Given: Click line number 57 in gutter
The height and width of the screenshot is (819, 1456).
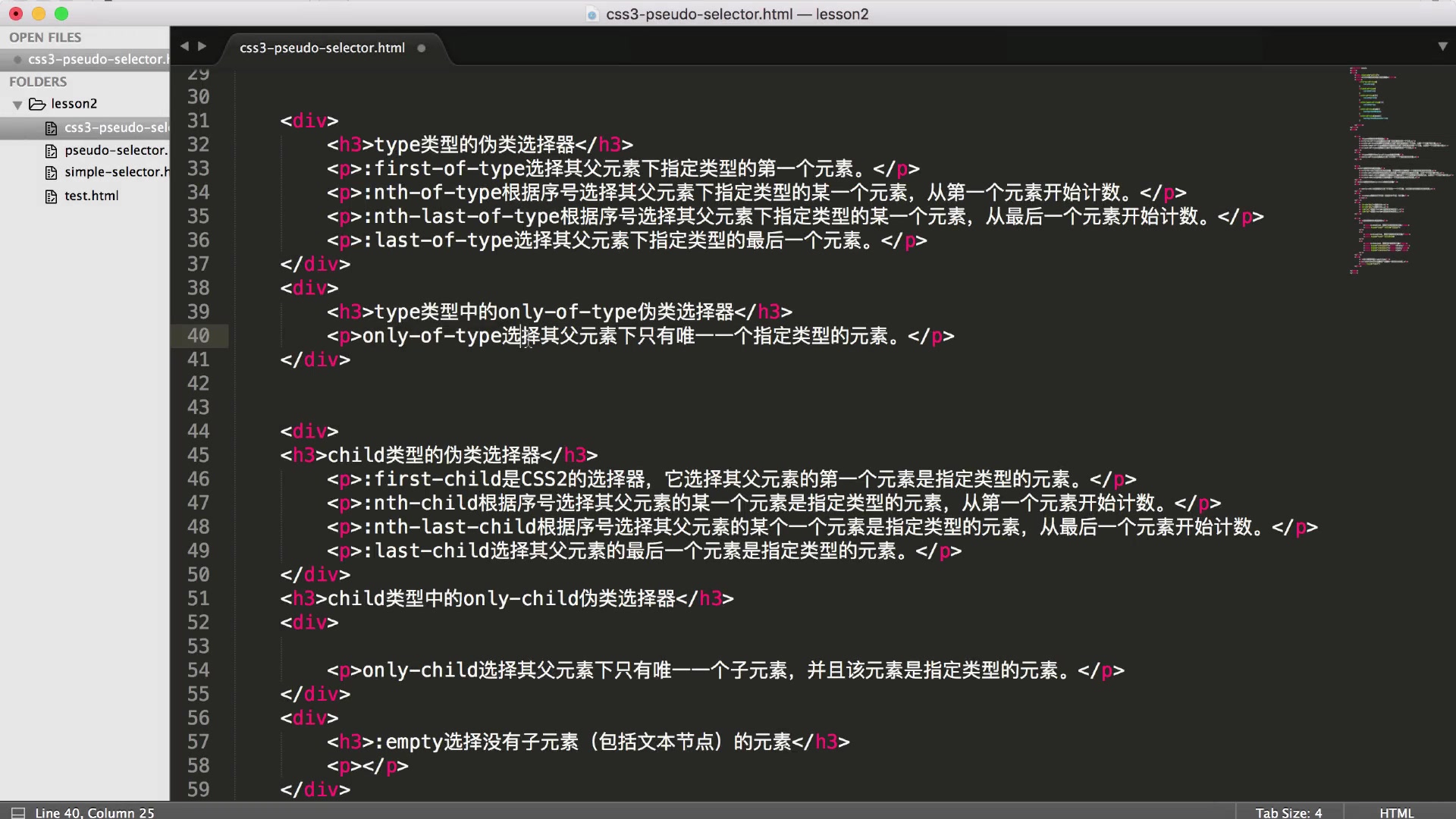Looking at the screenshot, I should [x=198, y=742].
